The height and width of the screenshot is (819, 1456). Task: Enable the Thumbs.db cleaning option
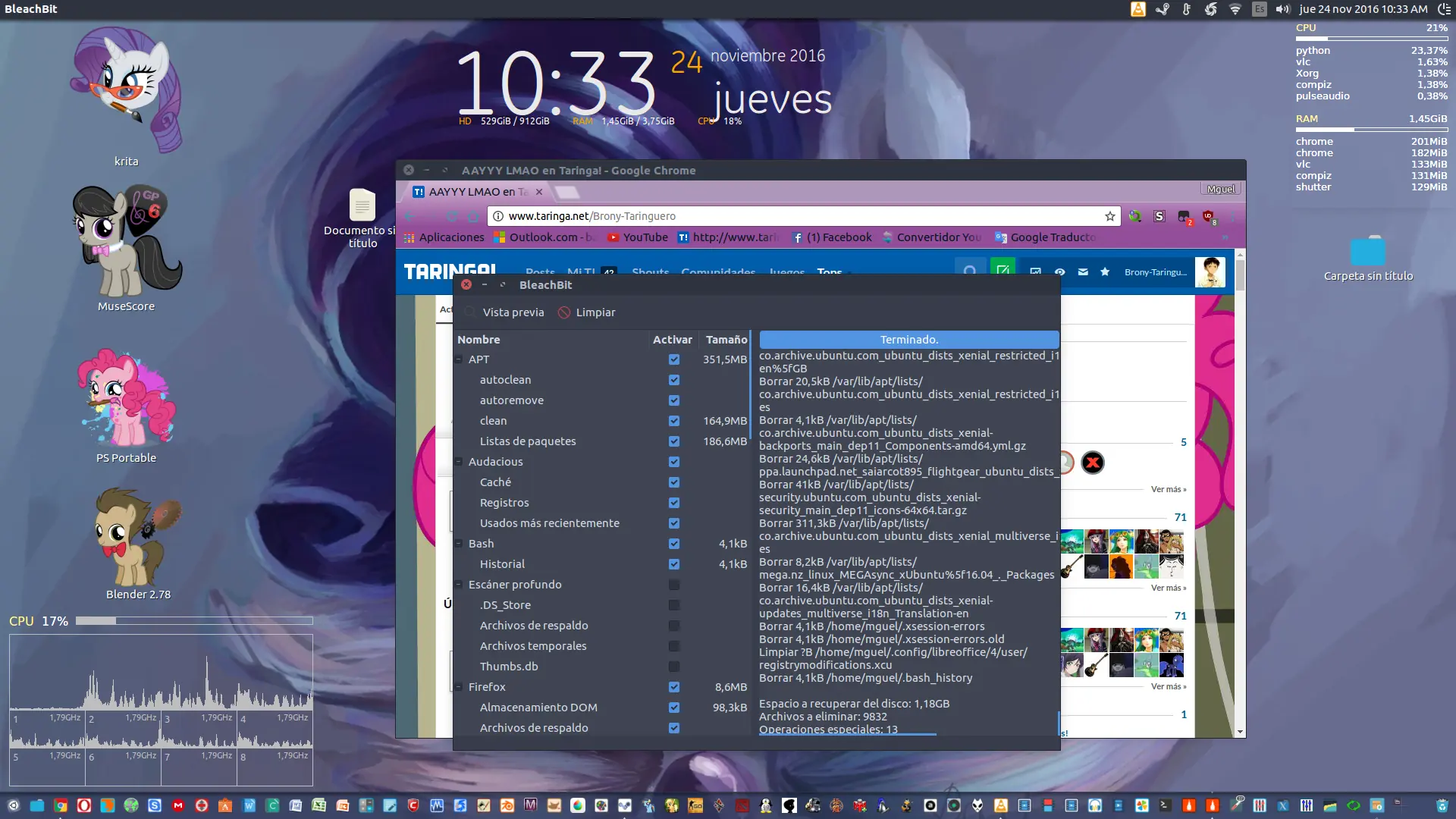pyautogui.click(x=674, y=667)
